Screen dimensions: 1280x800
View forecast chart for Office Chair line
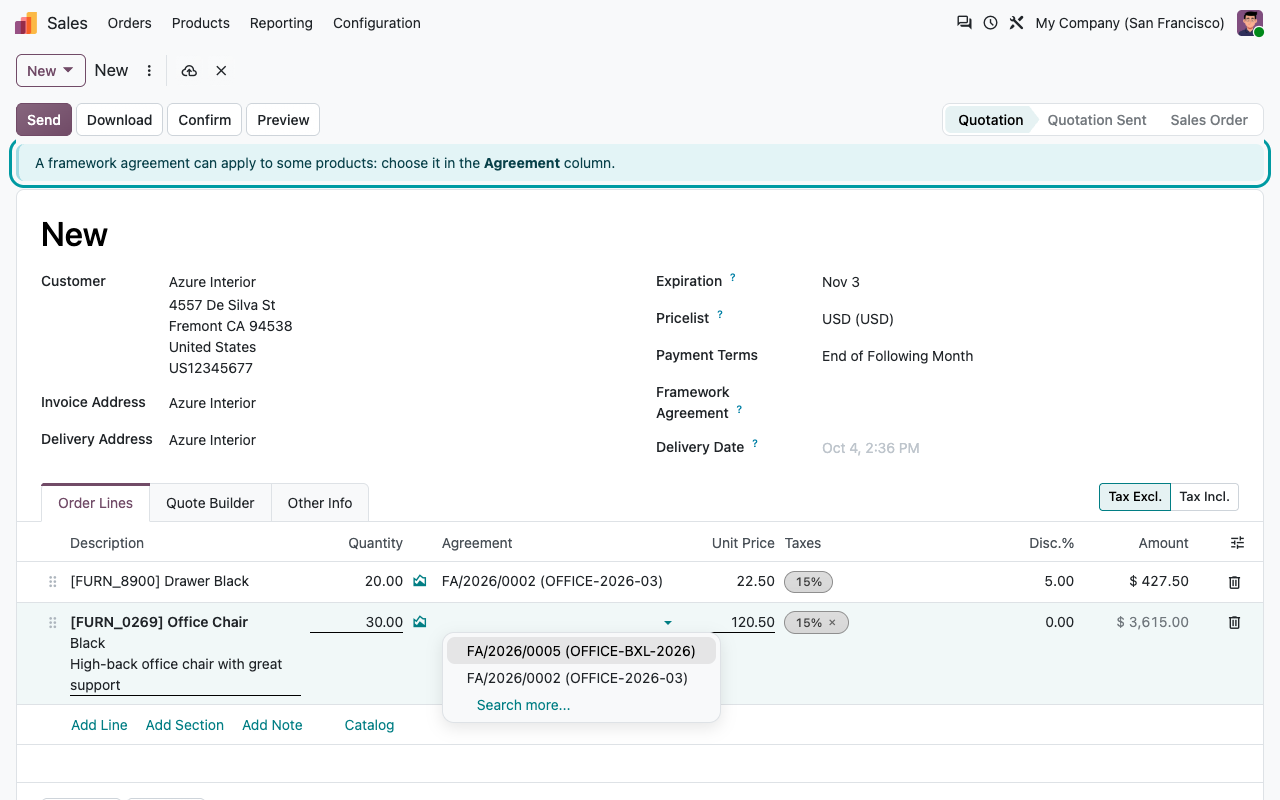tap(420, 622)
